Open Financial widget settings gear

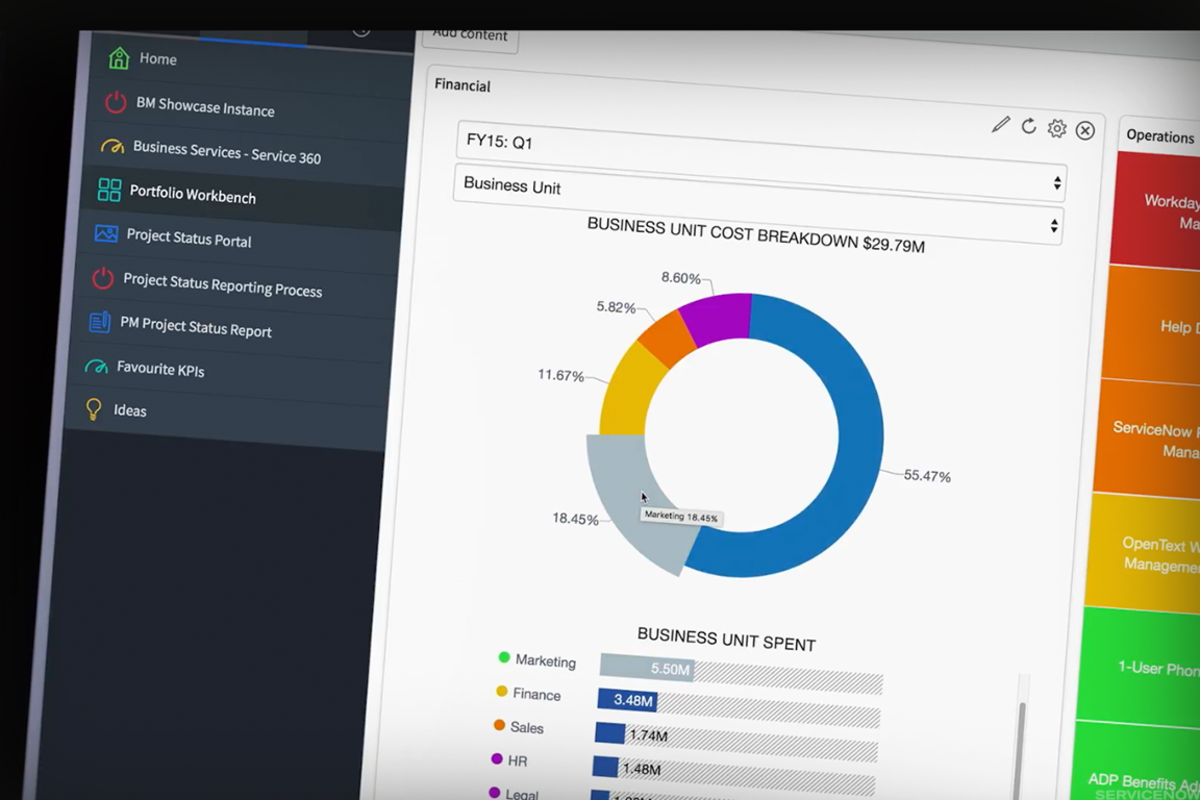click(x=1056, y=128)
